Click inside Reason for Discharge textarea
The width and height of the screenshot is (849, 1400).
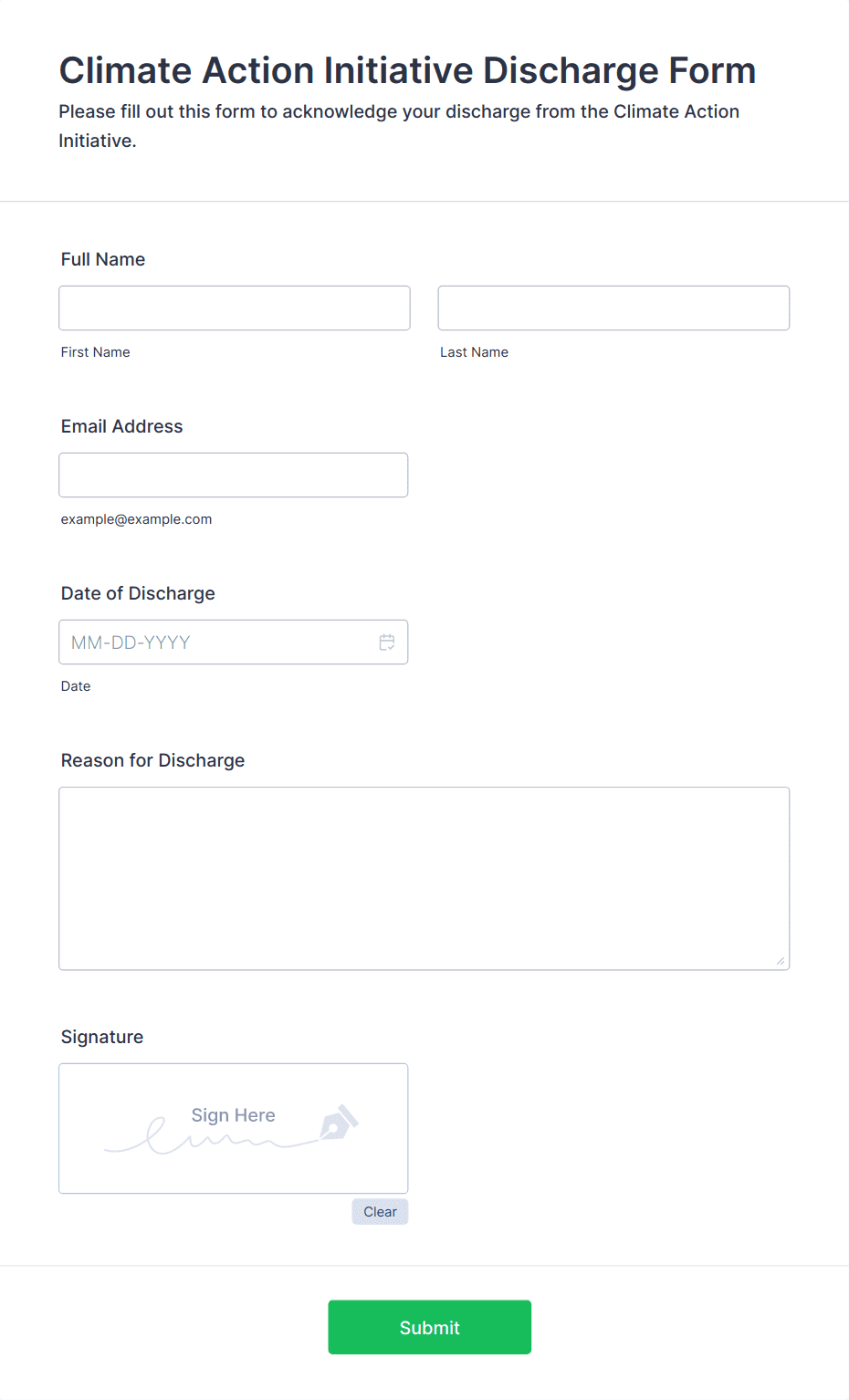point(424,878)
